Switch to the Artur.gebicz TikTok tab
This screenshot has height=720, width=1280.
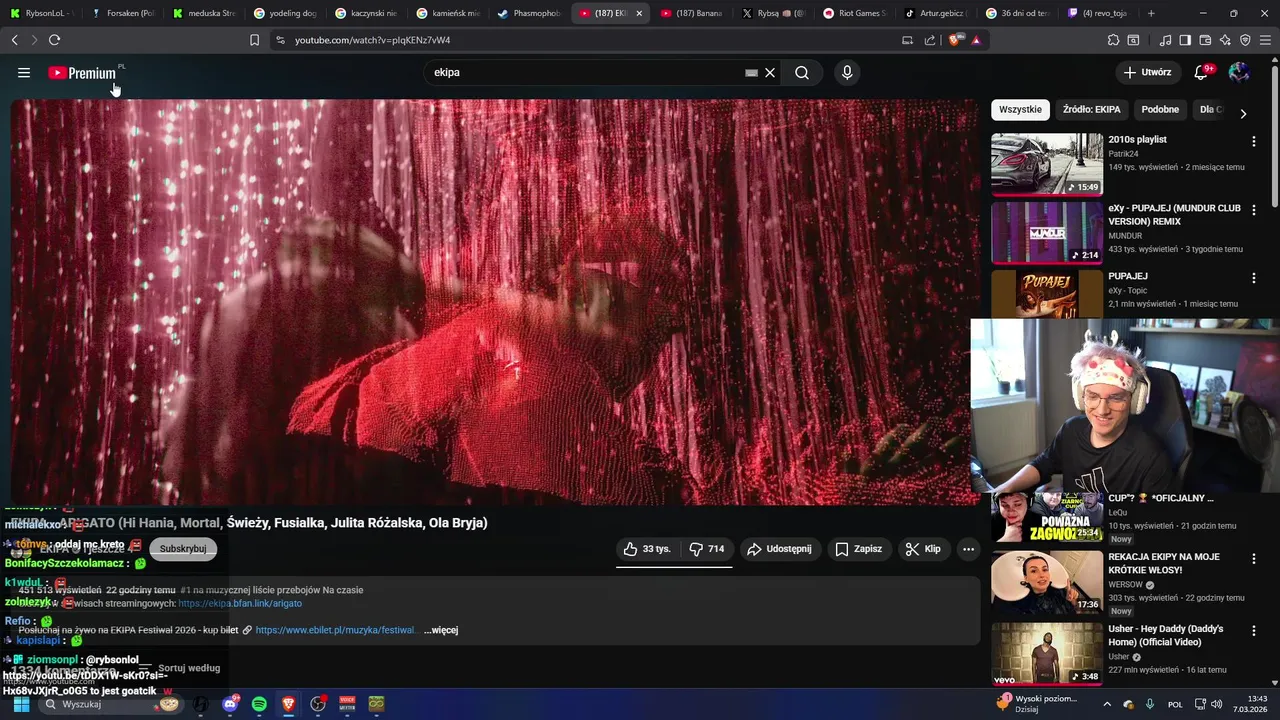936,13
